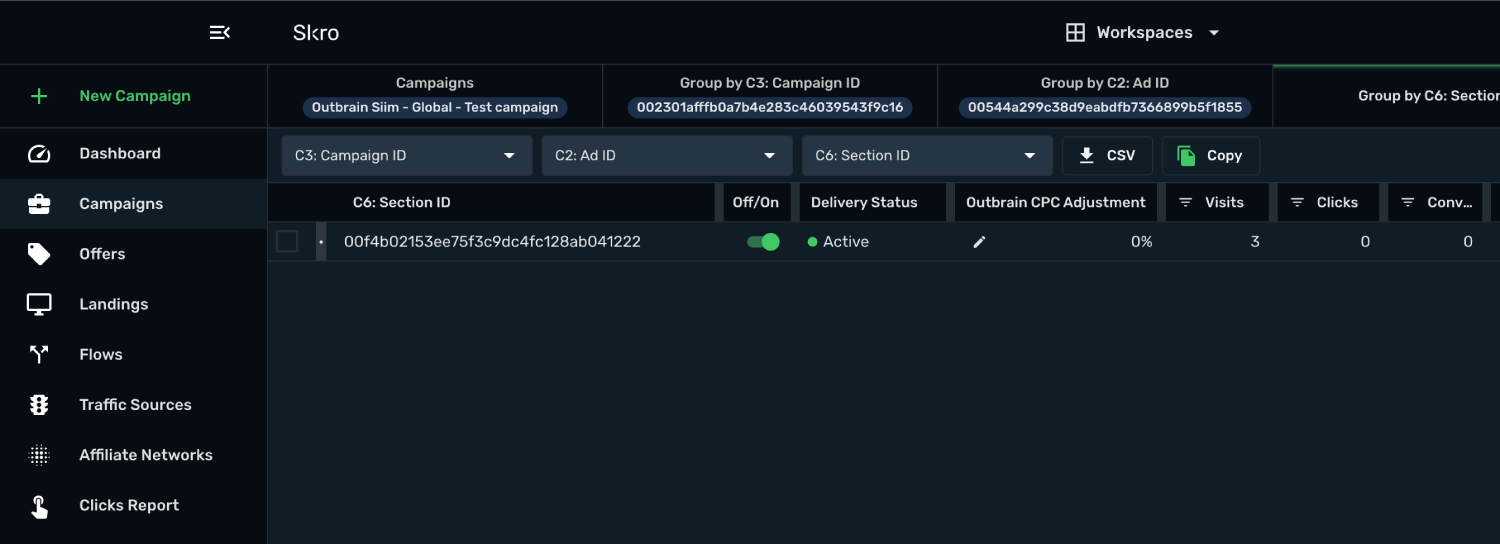
Task: Open the Dashboard page
Action: click(x=120, y=153)
